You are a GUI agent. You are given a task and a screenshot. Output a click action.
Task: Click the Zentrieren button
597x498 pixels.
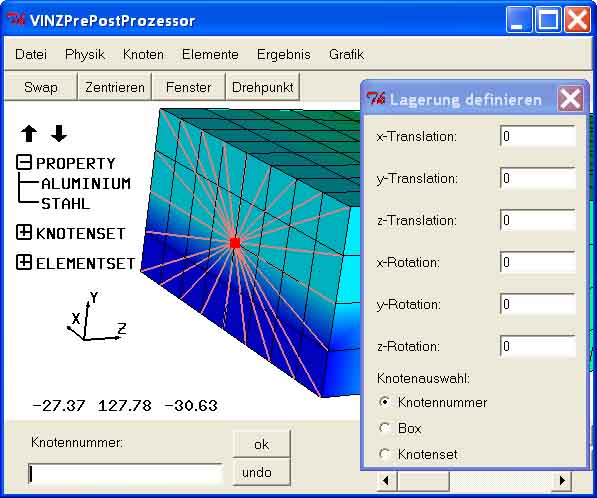[x=115, y=87]
